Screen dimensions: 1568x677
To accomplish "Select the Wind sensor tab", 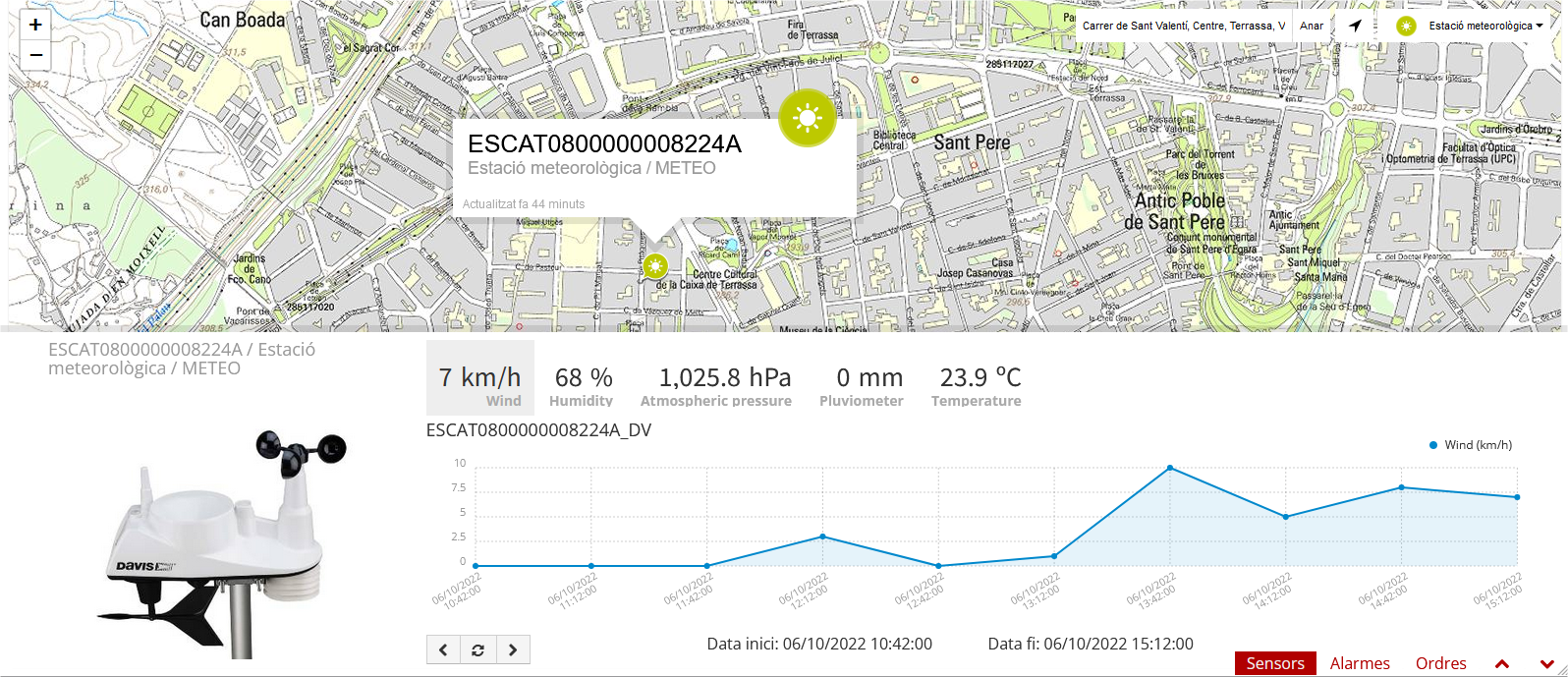I will coord(480,377).
